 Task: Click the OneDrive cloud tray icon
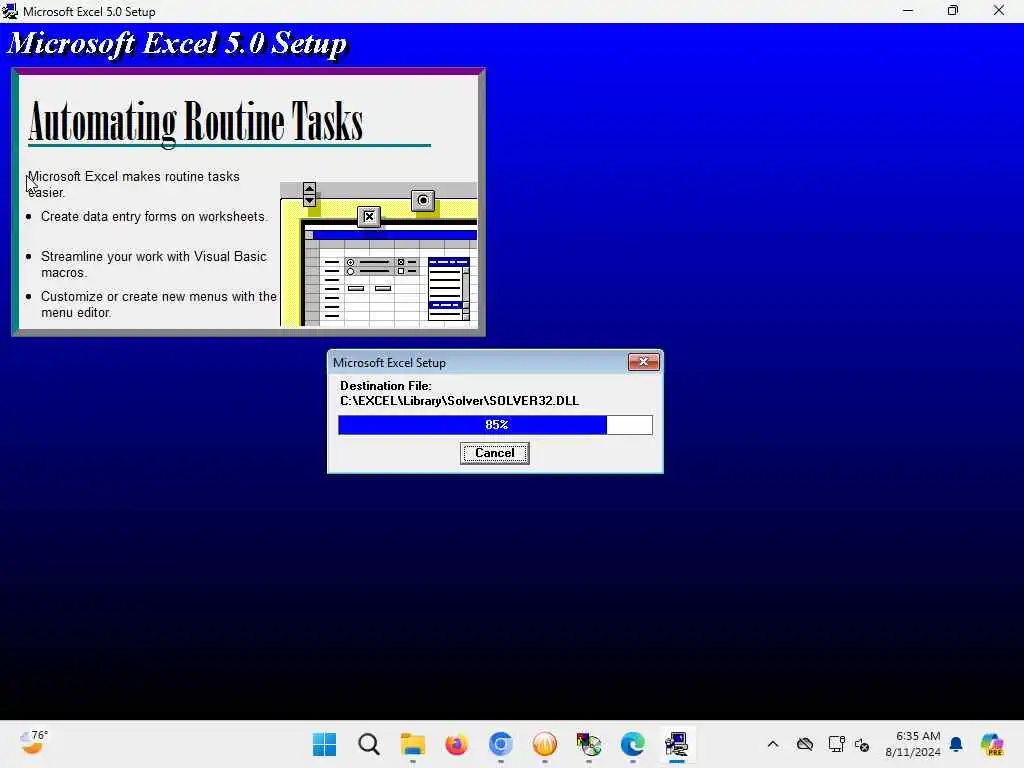(x=805, y=744)
